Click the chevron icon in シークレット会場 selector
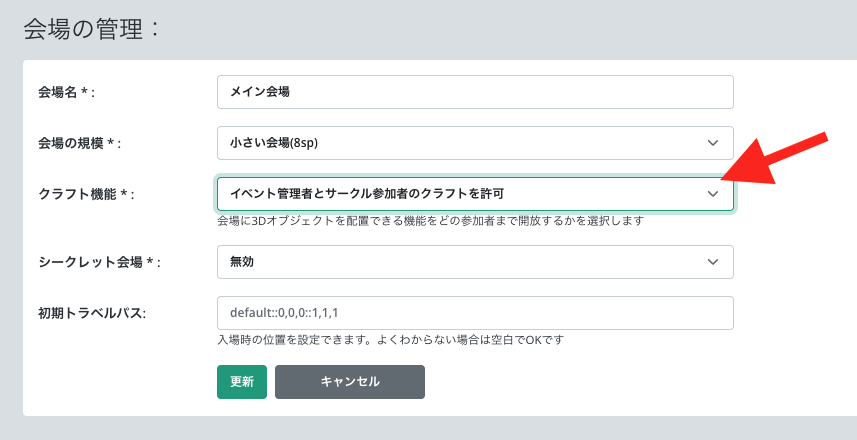The height and width of the screenshot is (440, 857). pyautogui.click(x=712, y=262)
